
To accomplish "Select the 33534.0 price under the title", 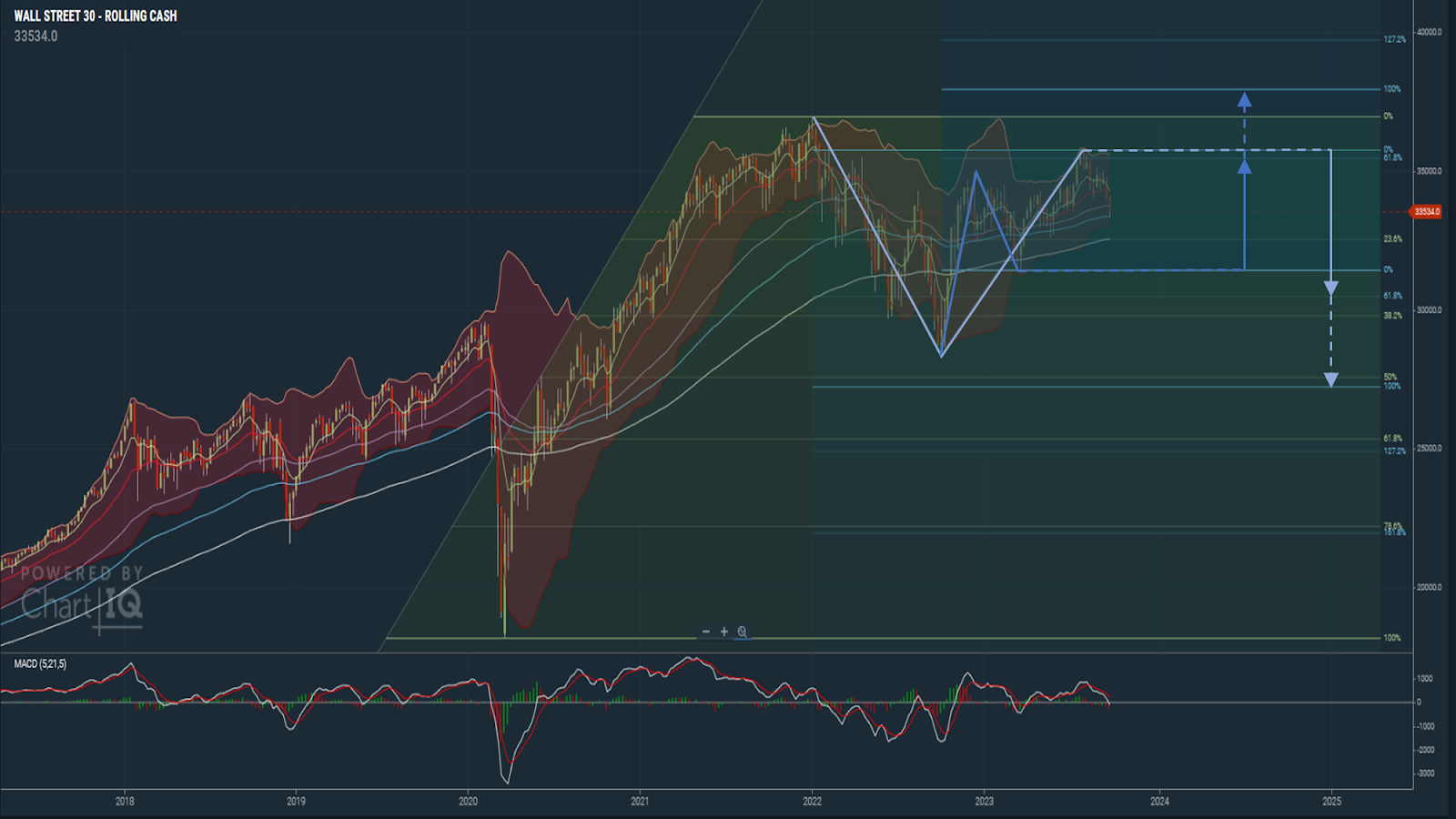I will click(x=35, y=36).
